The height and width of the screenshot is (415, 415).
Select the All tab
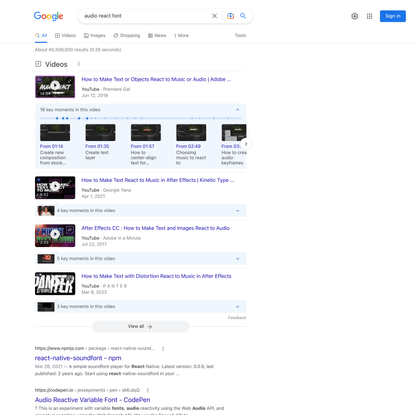click(x=41, y=35)
